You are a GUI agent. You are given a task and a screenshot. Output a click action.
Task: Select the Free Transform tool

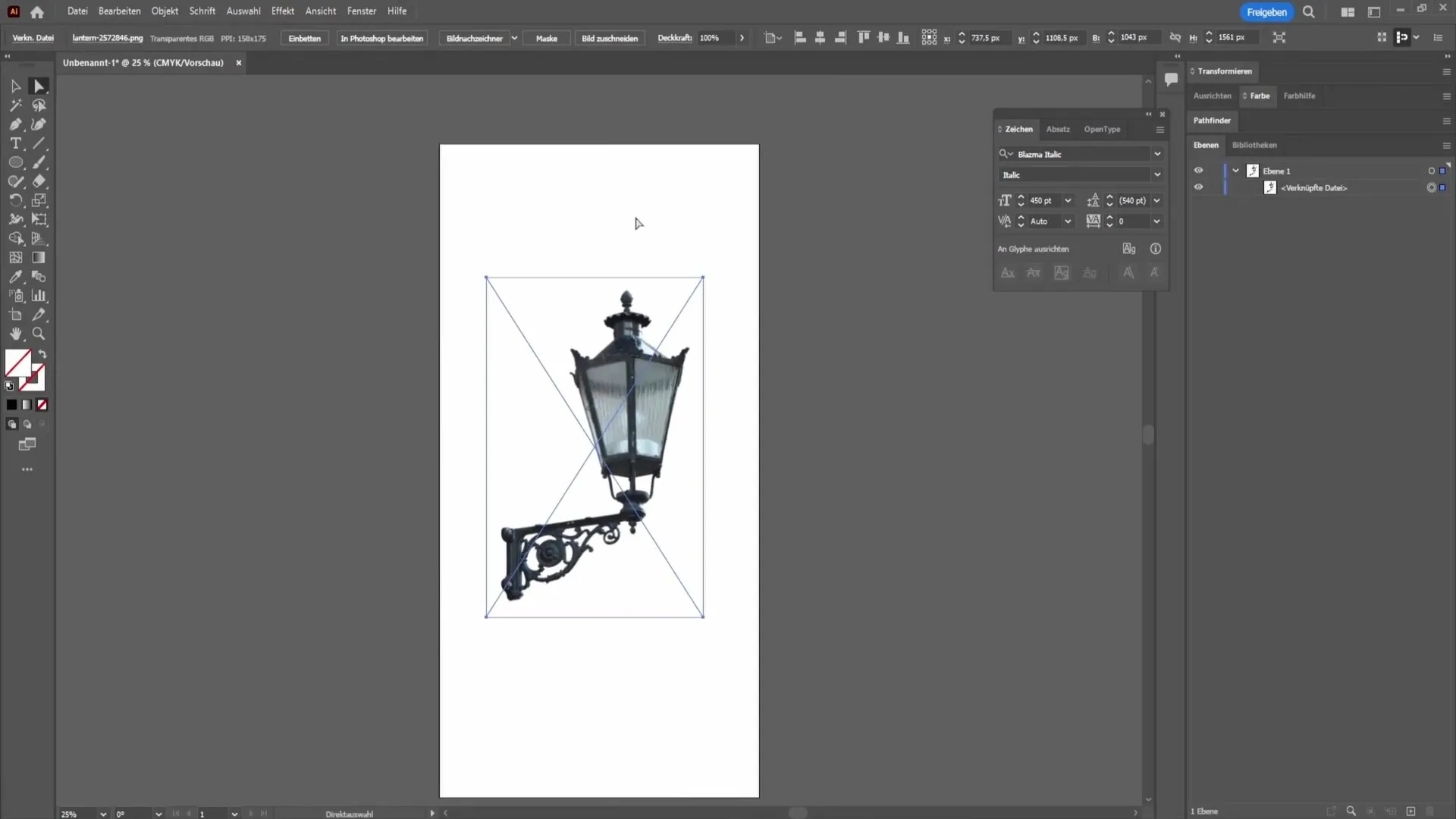39,219
